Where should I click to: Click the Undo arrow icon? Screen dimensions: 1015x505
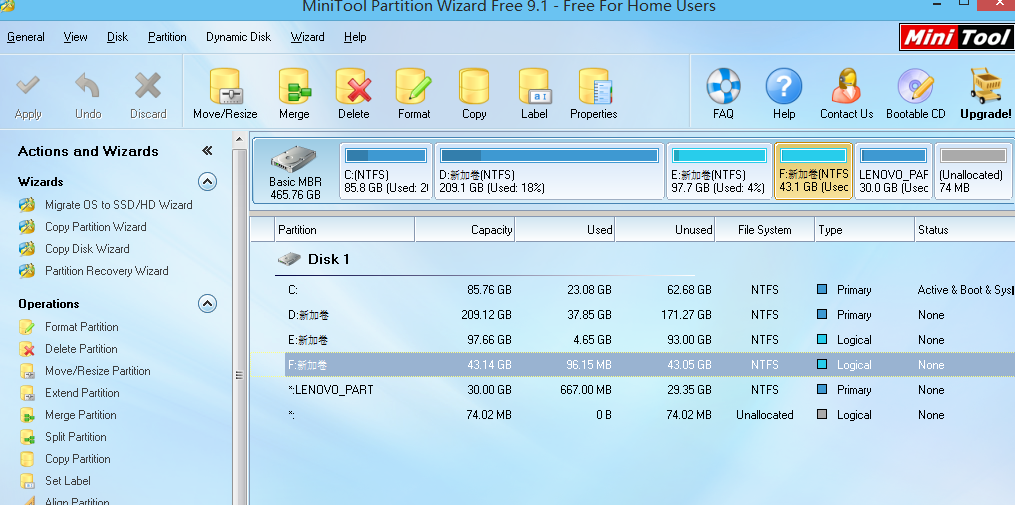tap(87, 87)
